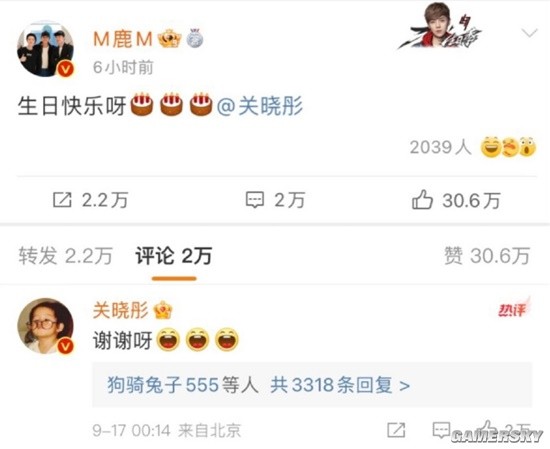The image size is (550, 449).
Task: Tap the gold crown badge beside M鹿M
Action: point(169,39)
